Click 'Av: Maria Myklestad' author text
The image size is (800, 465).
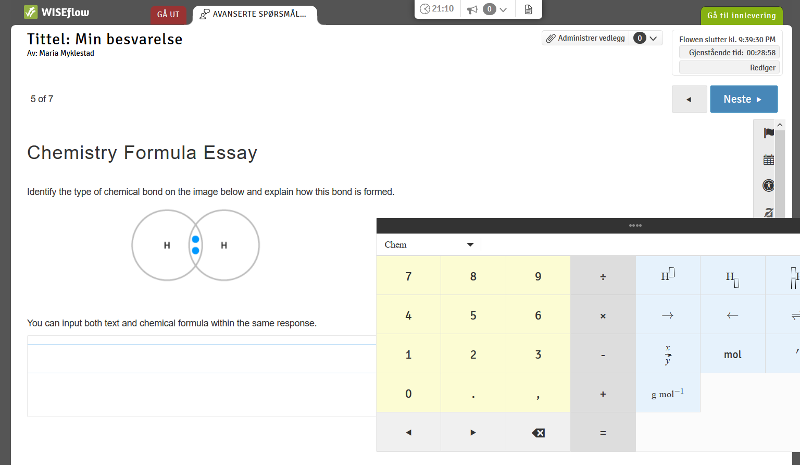pyautogui.click(x=61, y=53)
